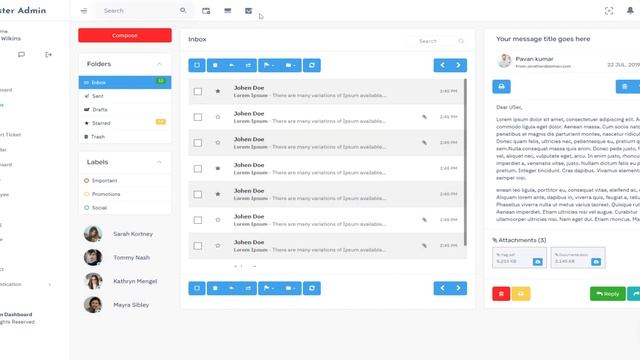Tick the checkbox of the second Johen Doe email

pyautogui.click(x=198, y=117)
